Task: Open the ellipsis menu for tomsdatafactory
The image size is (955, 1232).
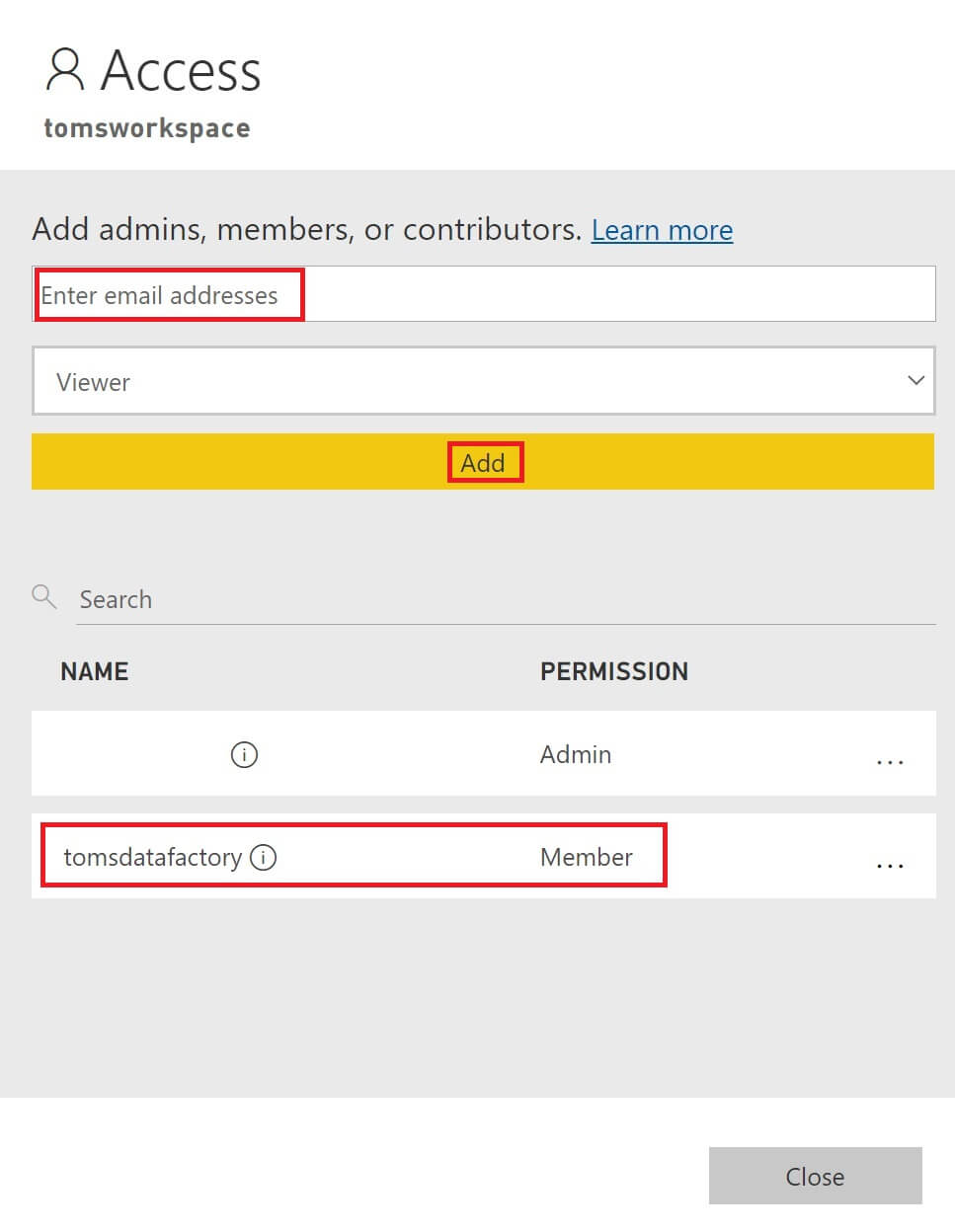Action: (891, 865)
